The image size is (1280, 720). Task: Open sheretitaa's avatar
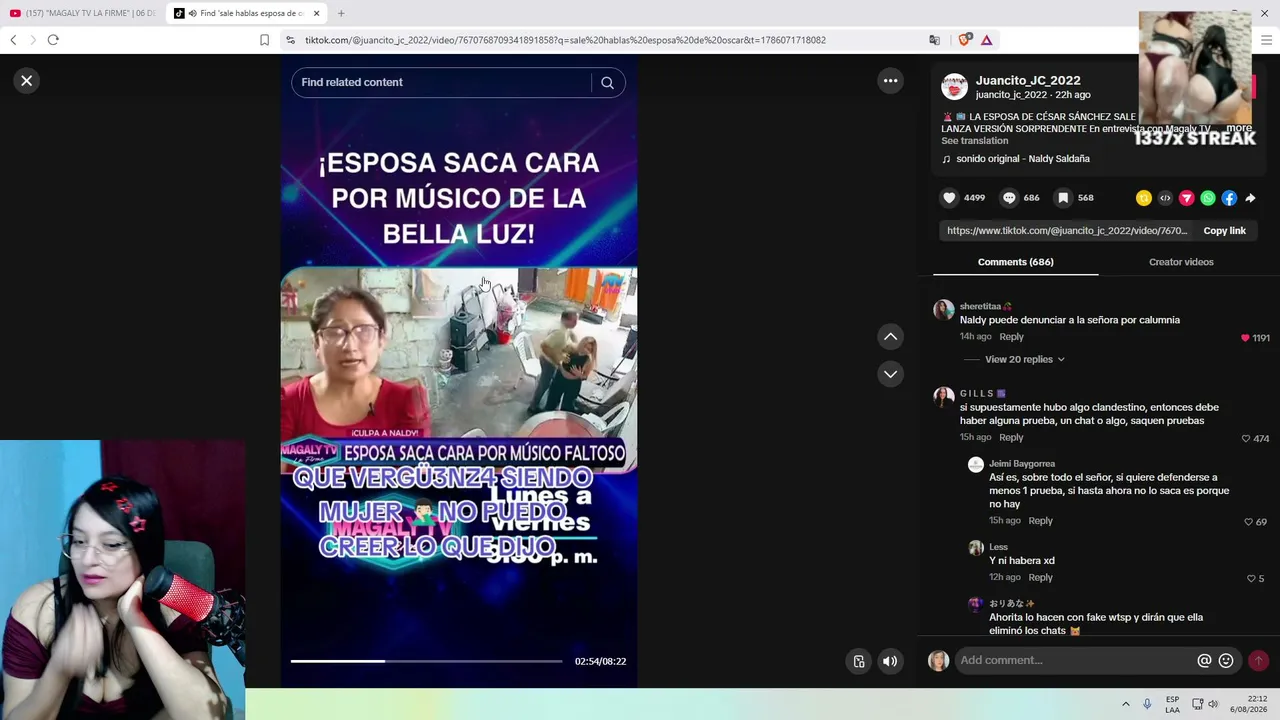(x=943, y=310)
